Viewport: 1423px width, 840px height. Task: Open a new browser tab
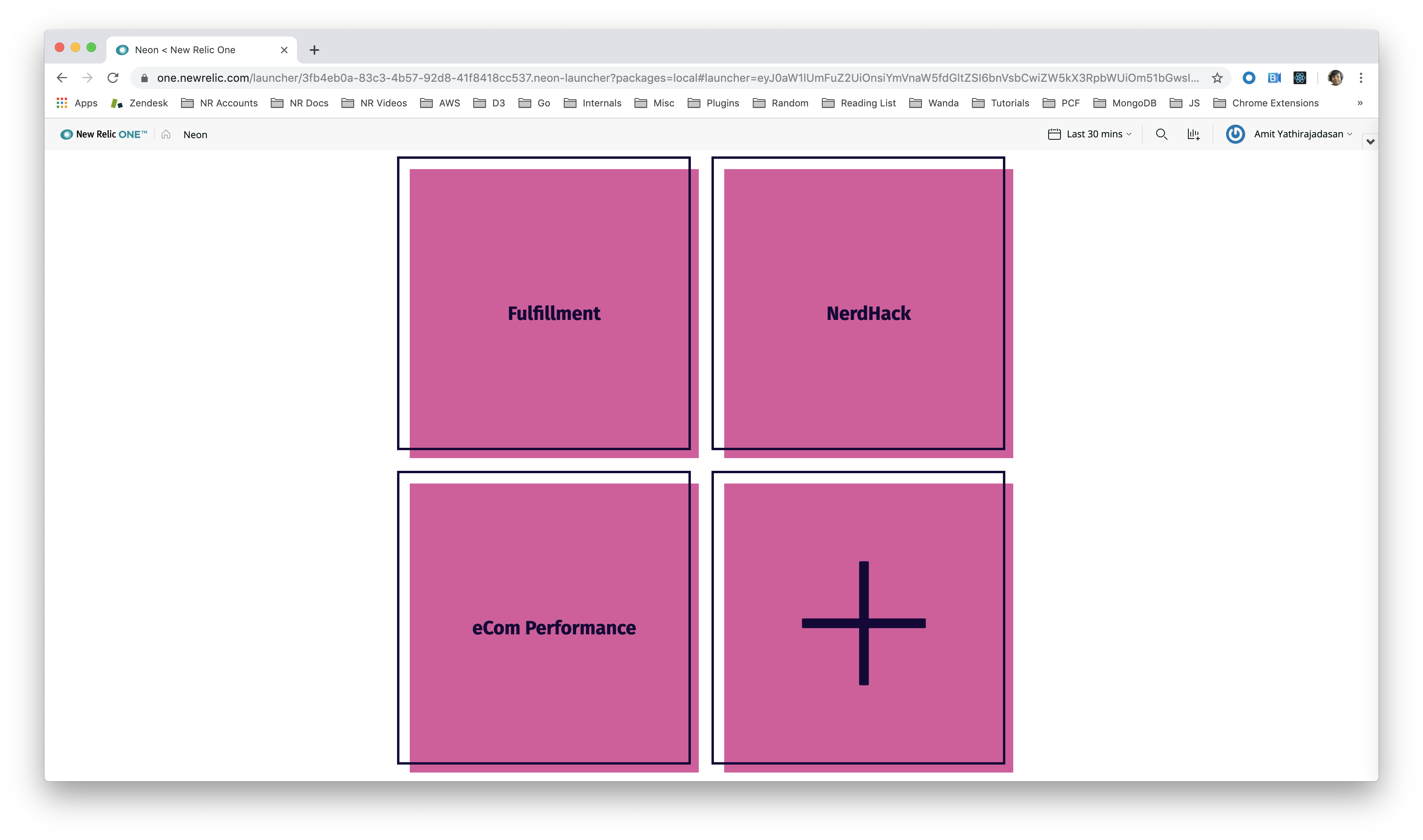[314, 50]
